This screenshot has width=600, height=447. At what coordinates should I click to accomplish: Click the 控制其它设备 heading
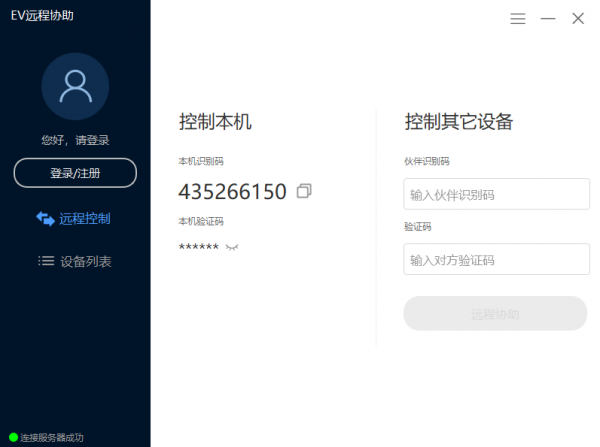point(459,122)
